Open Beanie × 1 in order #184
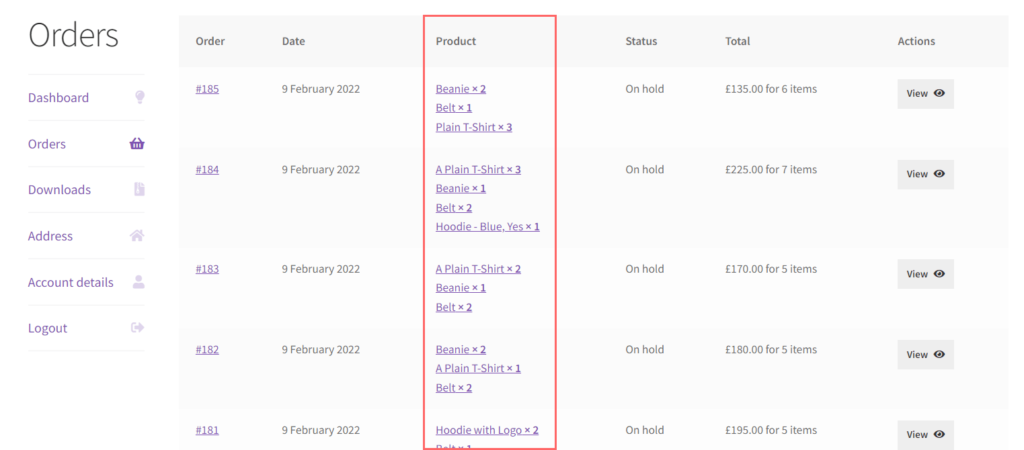Viewport: 1024px width, 450px height. [460, 189]
